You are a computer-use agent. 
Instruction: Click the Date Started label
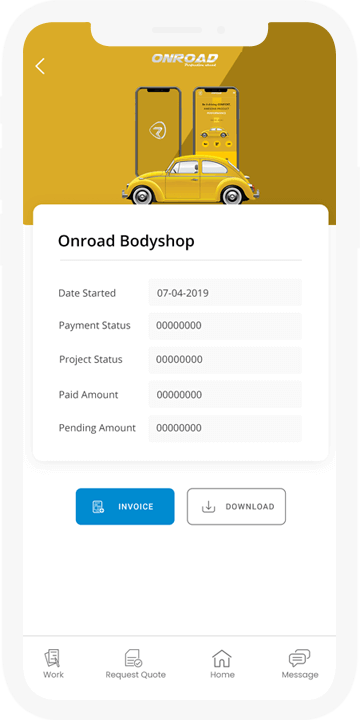[x=87, y=293]
